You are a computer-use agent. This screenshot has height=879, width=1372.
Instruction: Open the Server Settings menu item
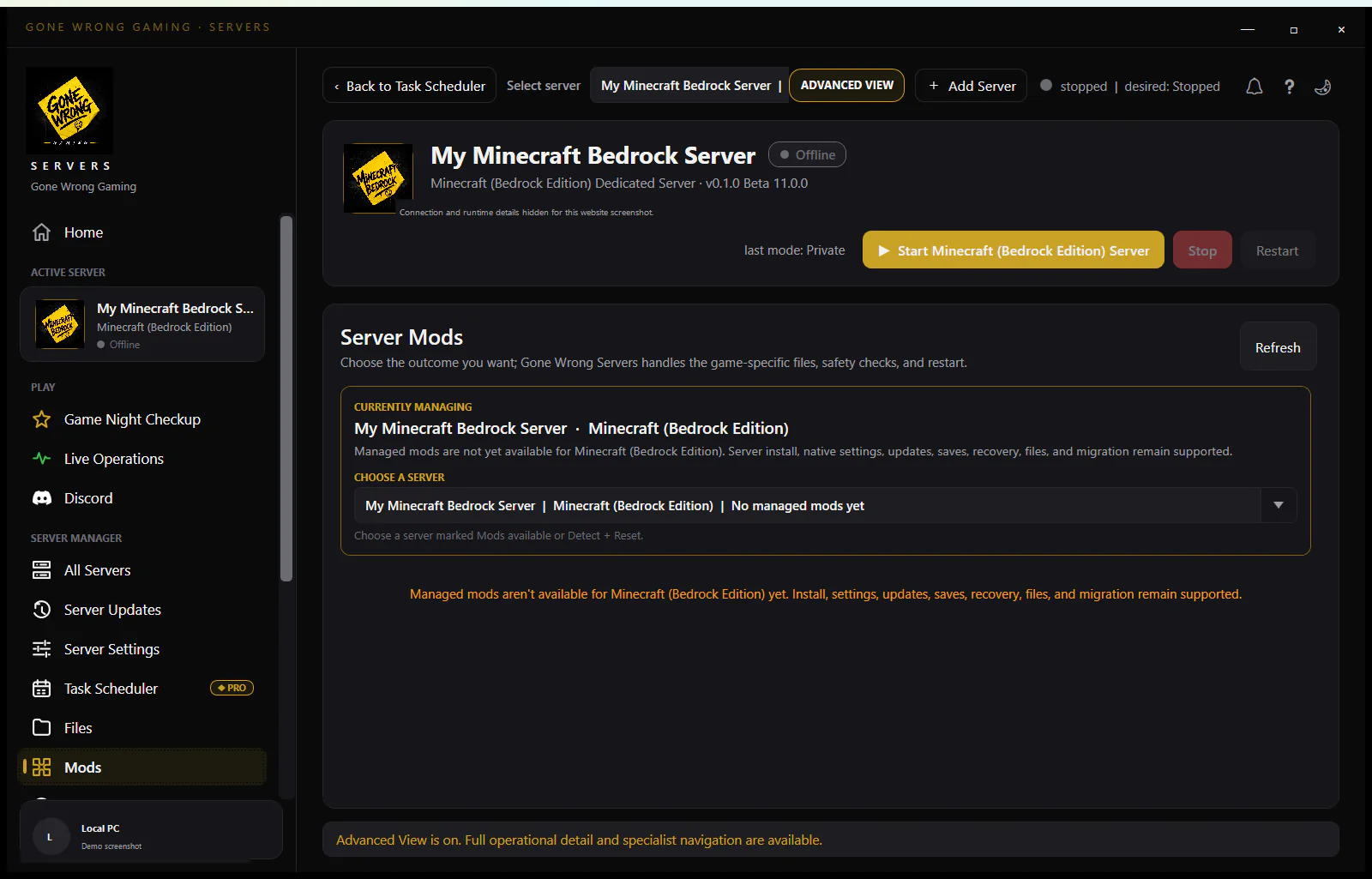[142, 649]
